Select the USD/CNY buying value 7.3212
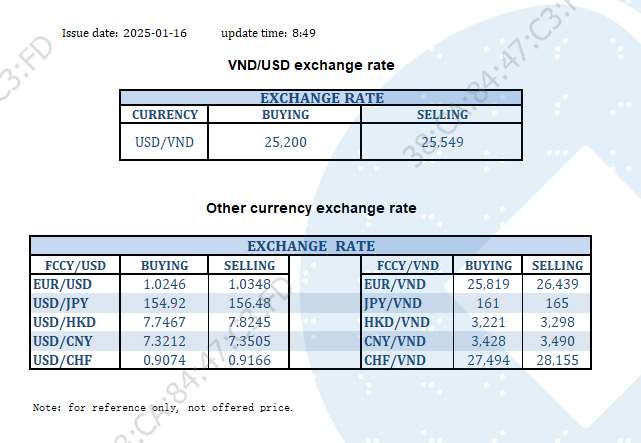The width and height of the screenshot is (641, 443). [x=165, y=341]
